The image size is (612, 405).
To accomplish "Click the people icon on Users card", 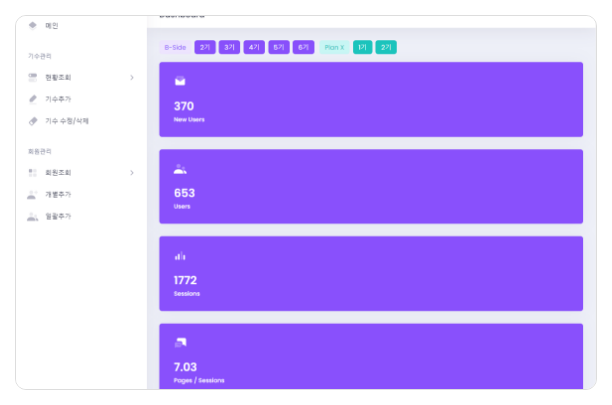I will [x=180, y=169].
